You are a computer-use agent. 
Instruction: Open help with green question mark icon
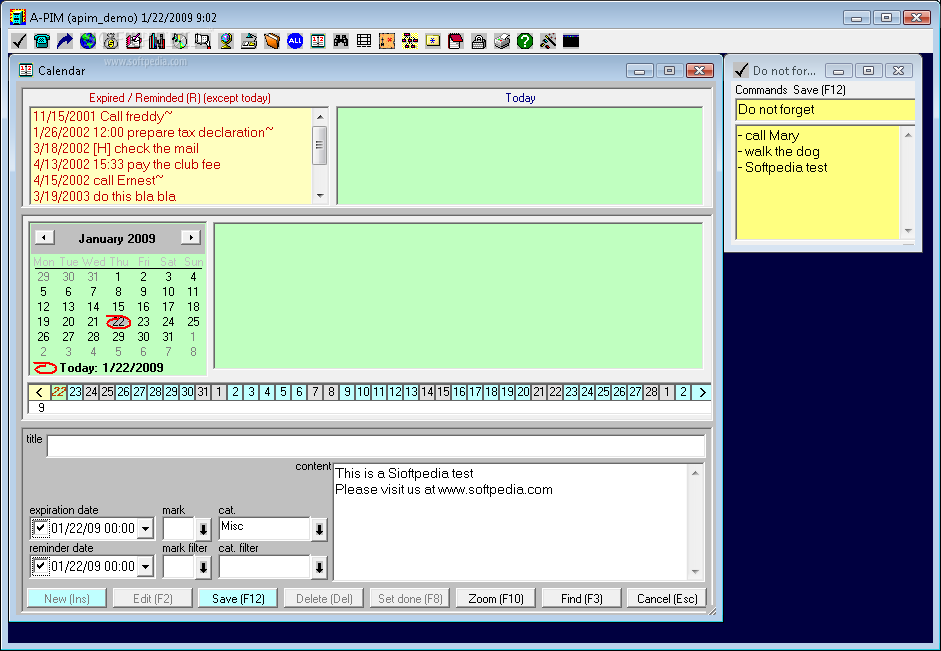(525, 41)
